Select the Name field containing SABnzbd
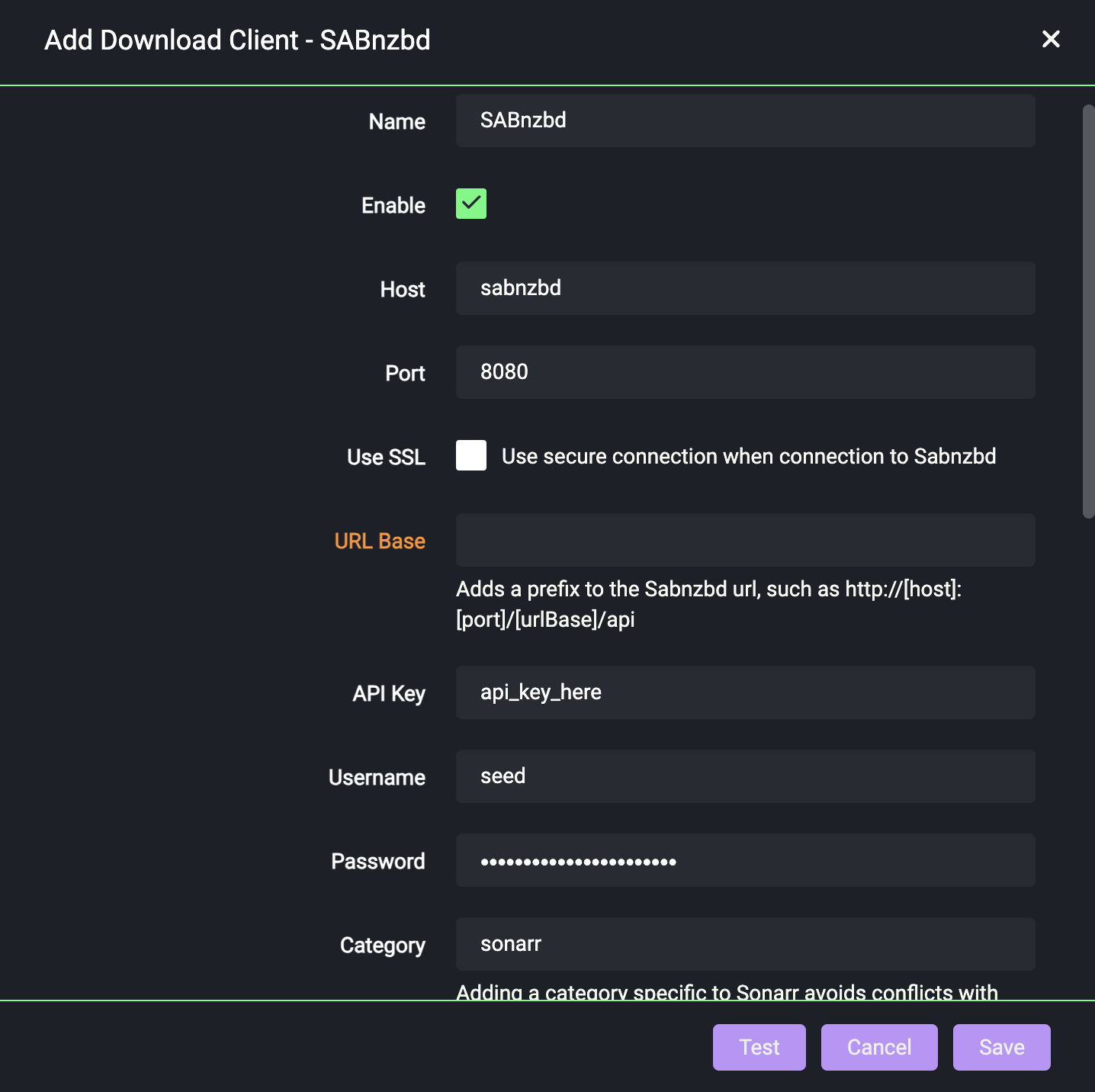This screenshot has width=1095, height=1092. pos(745,120)
